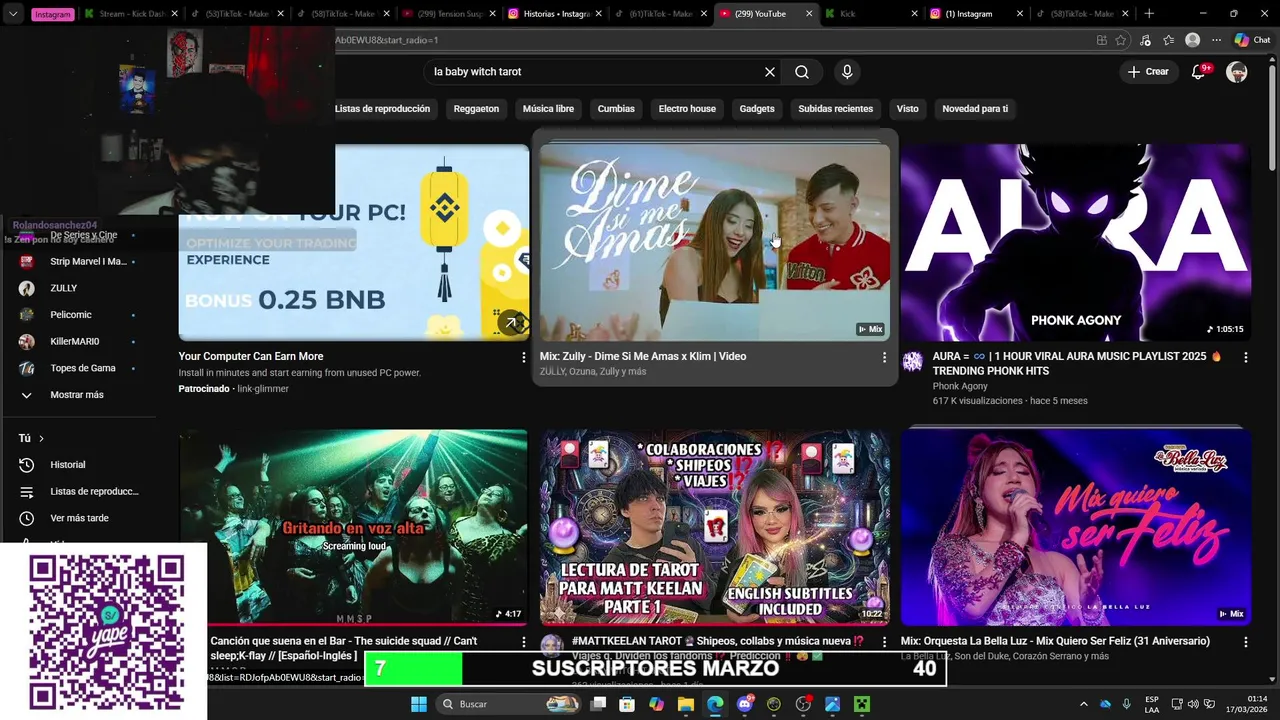
Task: Open the Phonk Agony channel avatar
Action: 912,362
